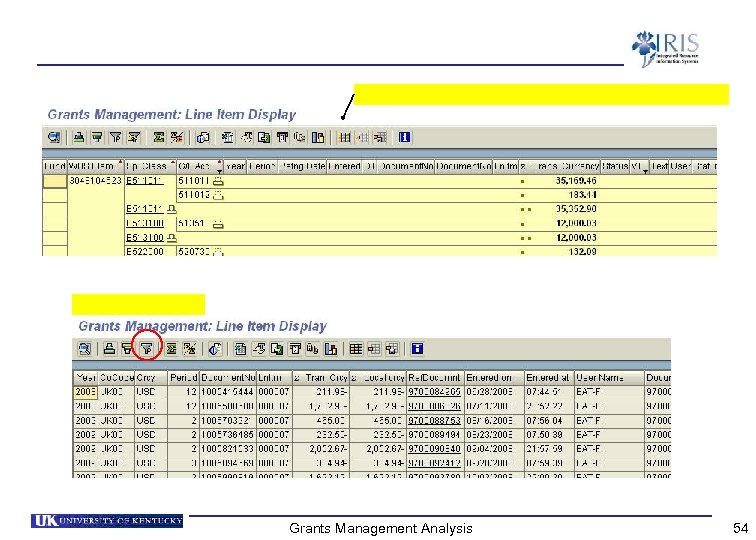Click the Entered on column header

494,378
